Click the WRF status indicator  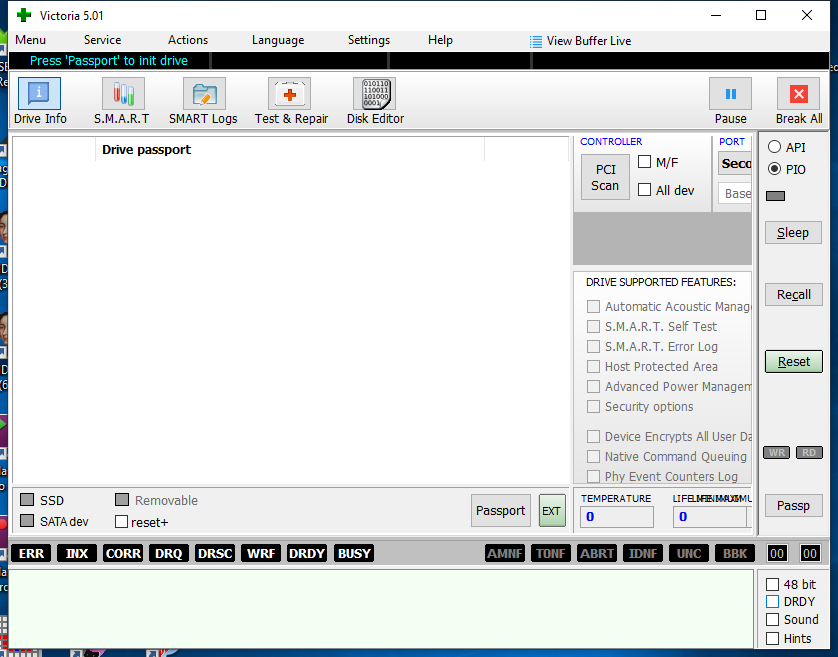[x=261, y=553]
